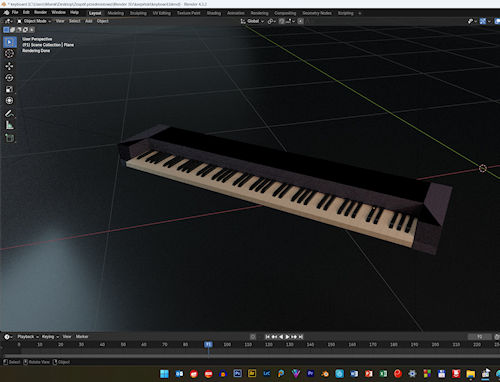
Task: Click frame 150 on the timeline ruler
Action: click(x=331, y=344)
